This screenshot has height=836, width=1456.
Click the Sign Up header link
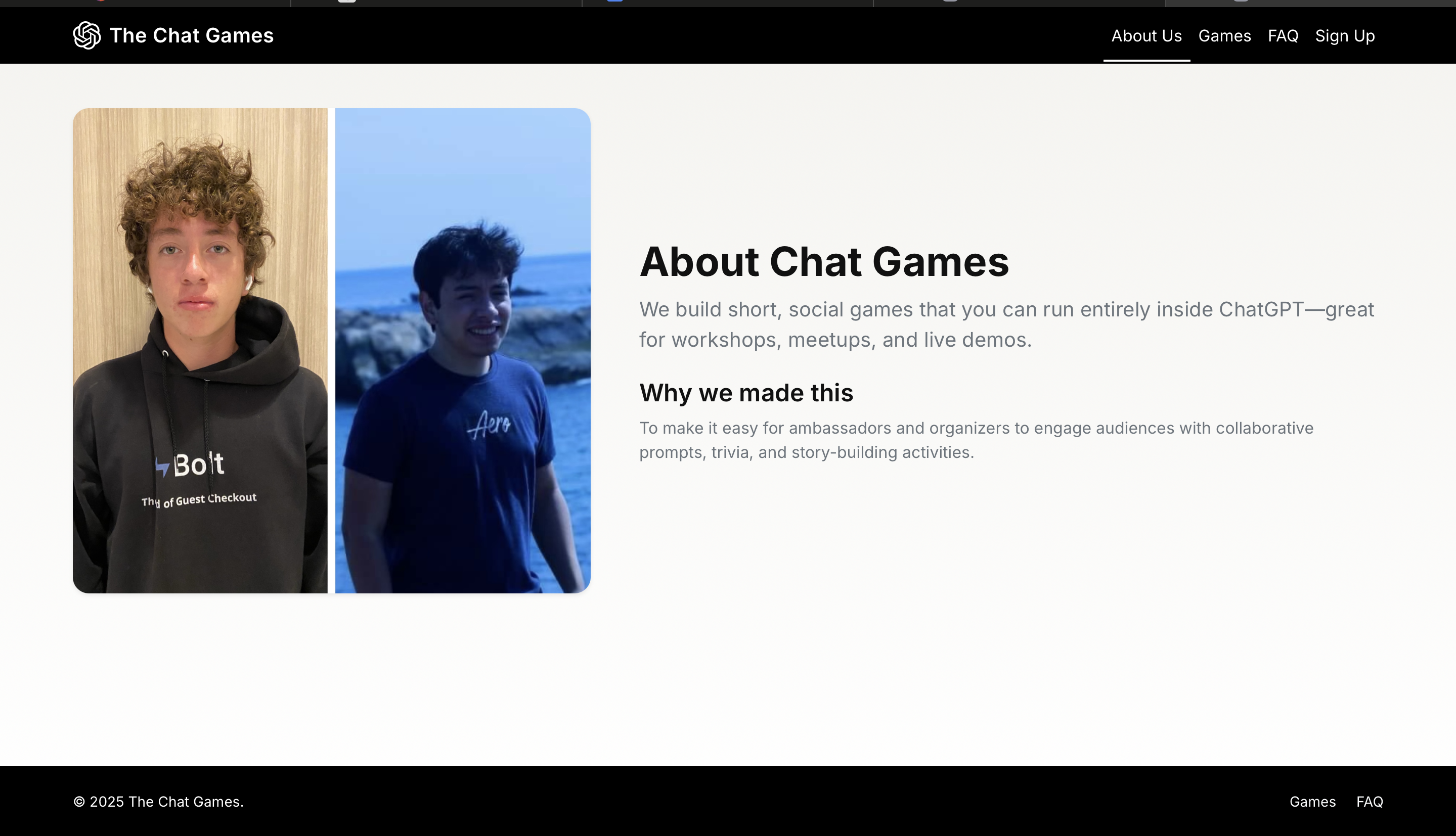[x=1345, y=35]
